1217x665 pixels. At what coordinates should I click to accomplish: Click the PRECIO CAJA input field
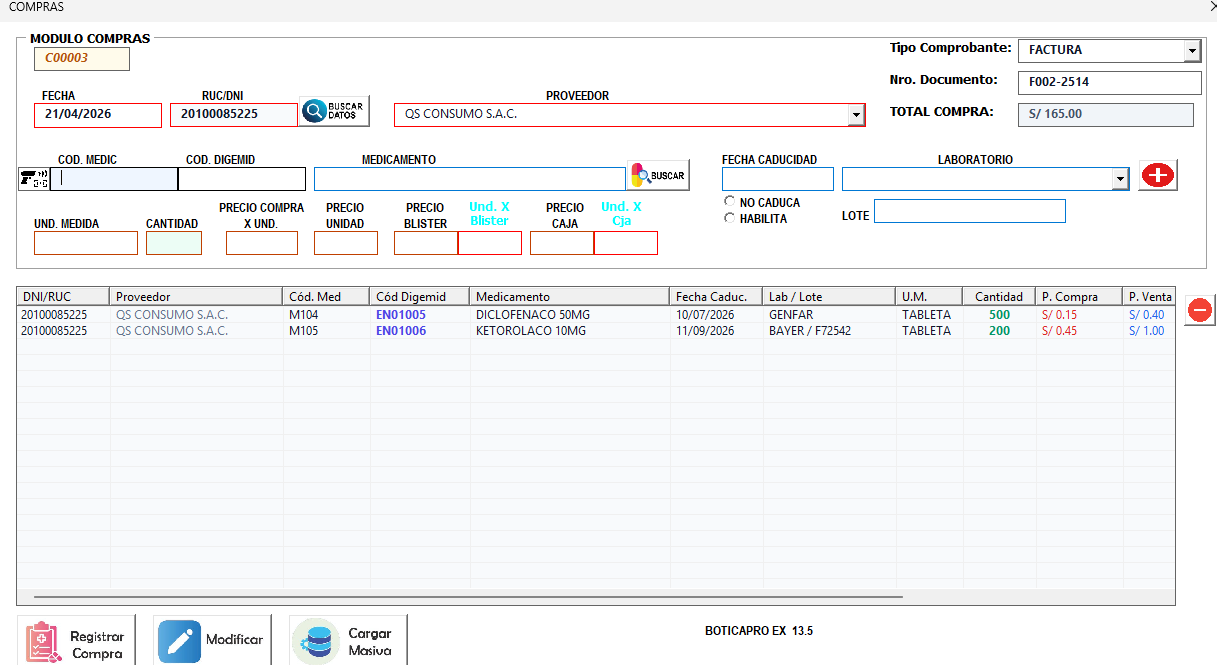point(562,243)
